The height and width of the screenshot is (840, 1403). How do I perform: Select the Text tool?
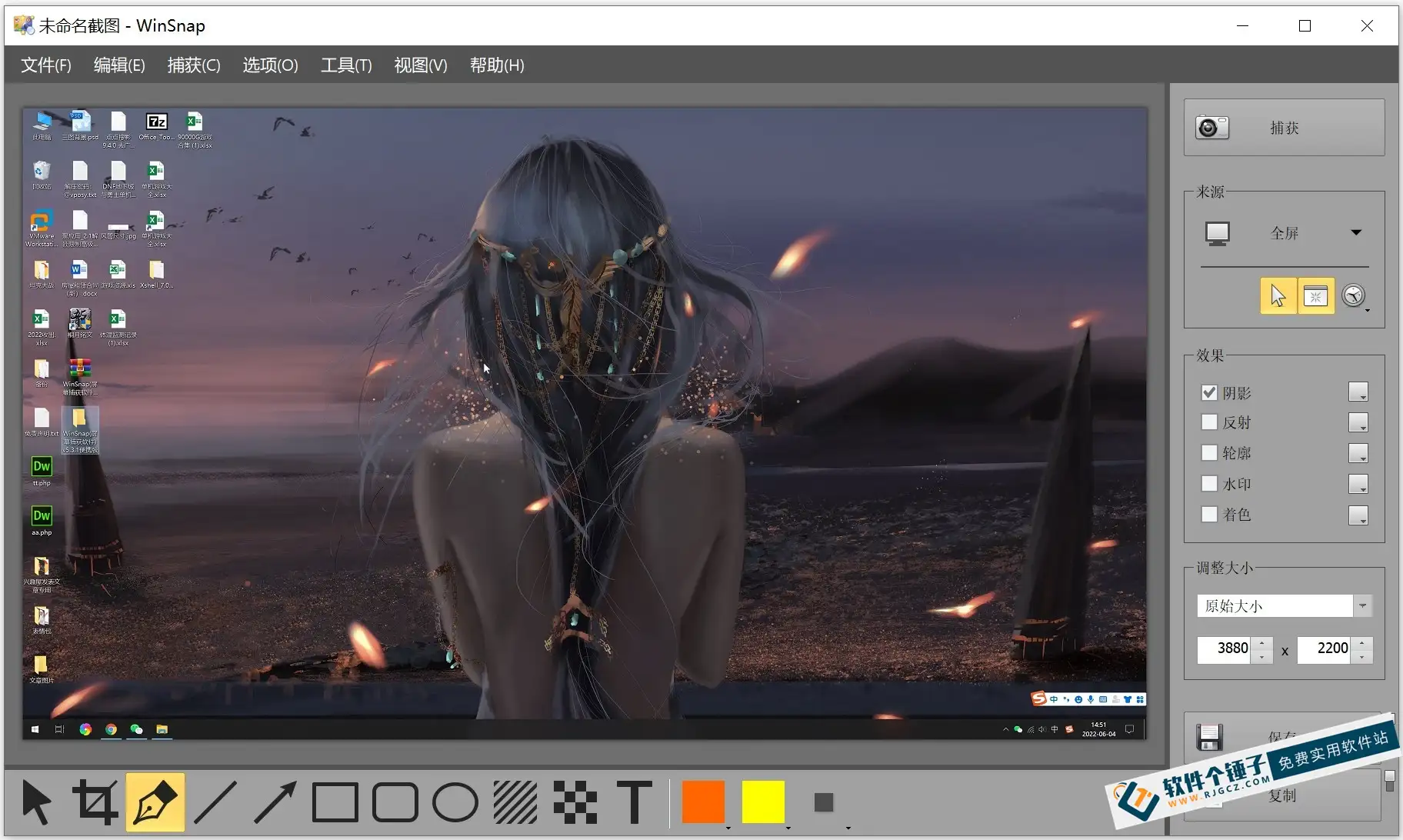point(635,802)
